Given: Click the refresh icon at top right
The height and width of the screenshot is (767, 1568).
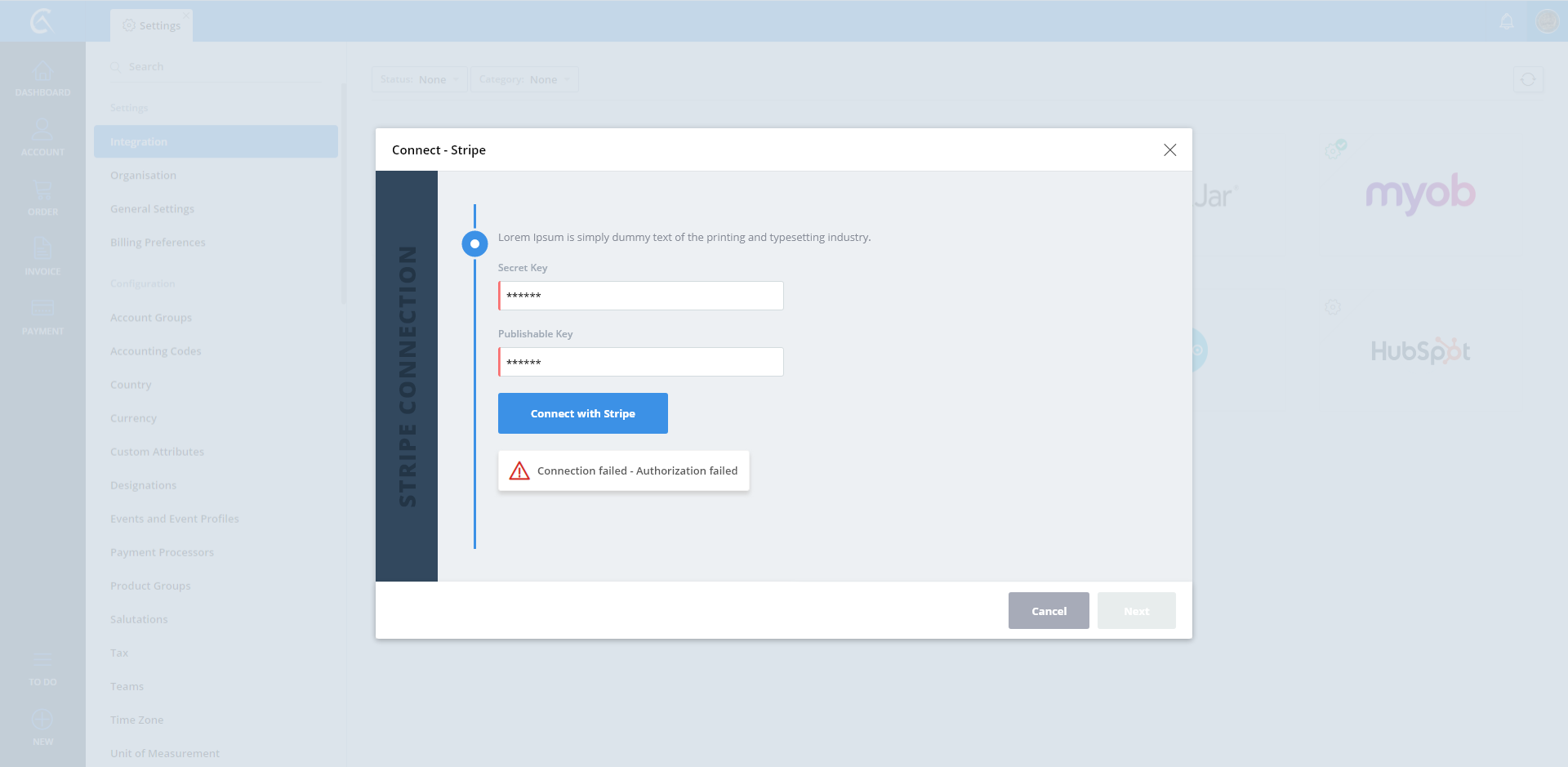Looking at the screenshot, I should [1528, 79].
